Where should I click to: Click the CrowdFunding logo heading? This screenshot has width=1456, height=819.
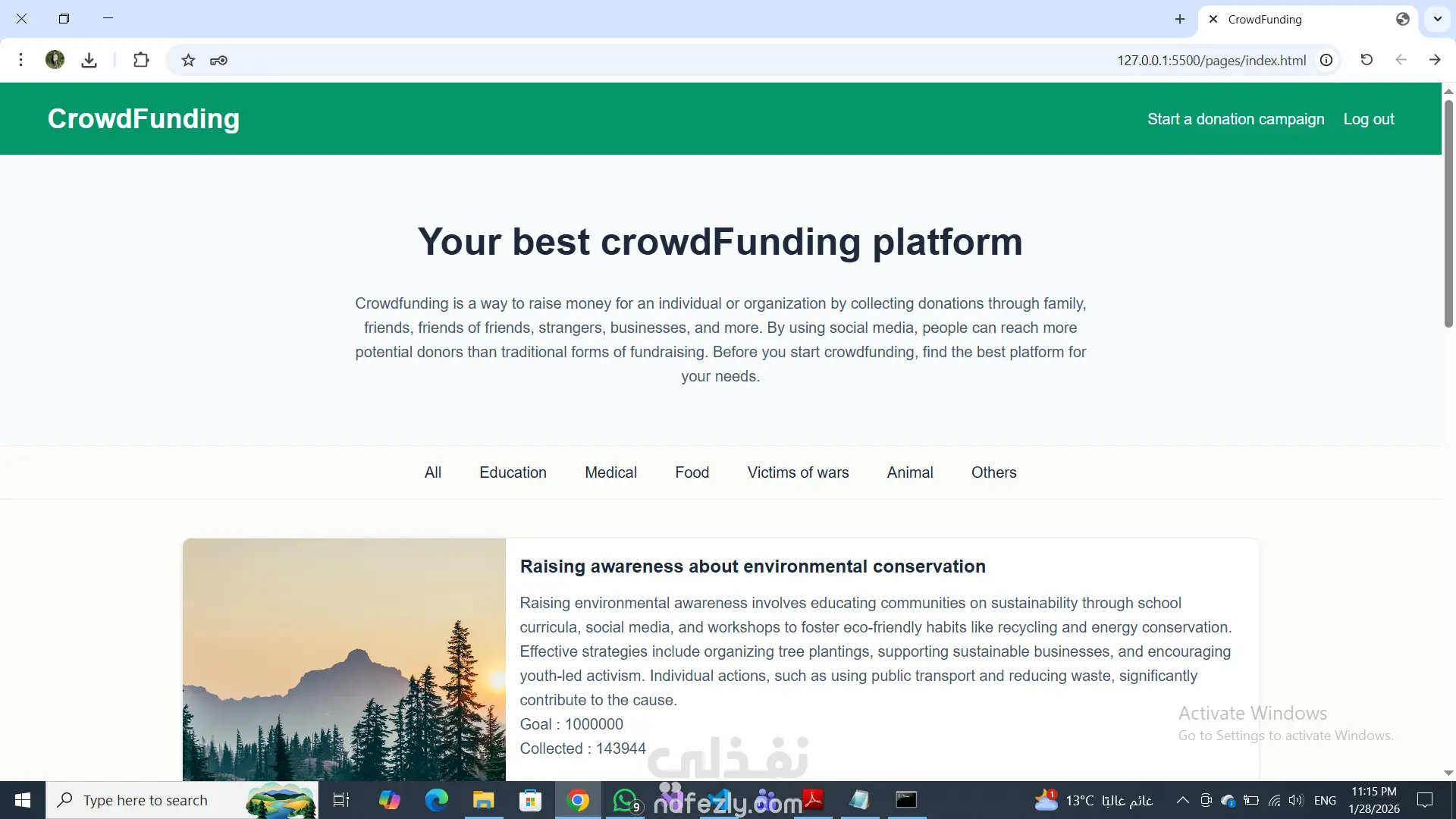[x=144, y=119]
